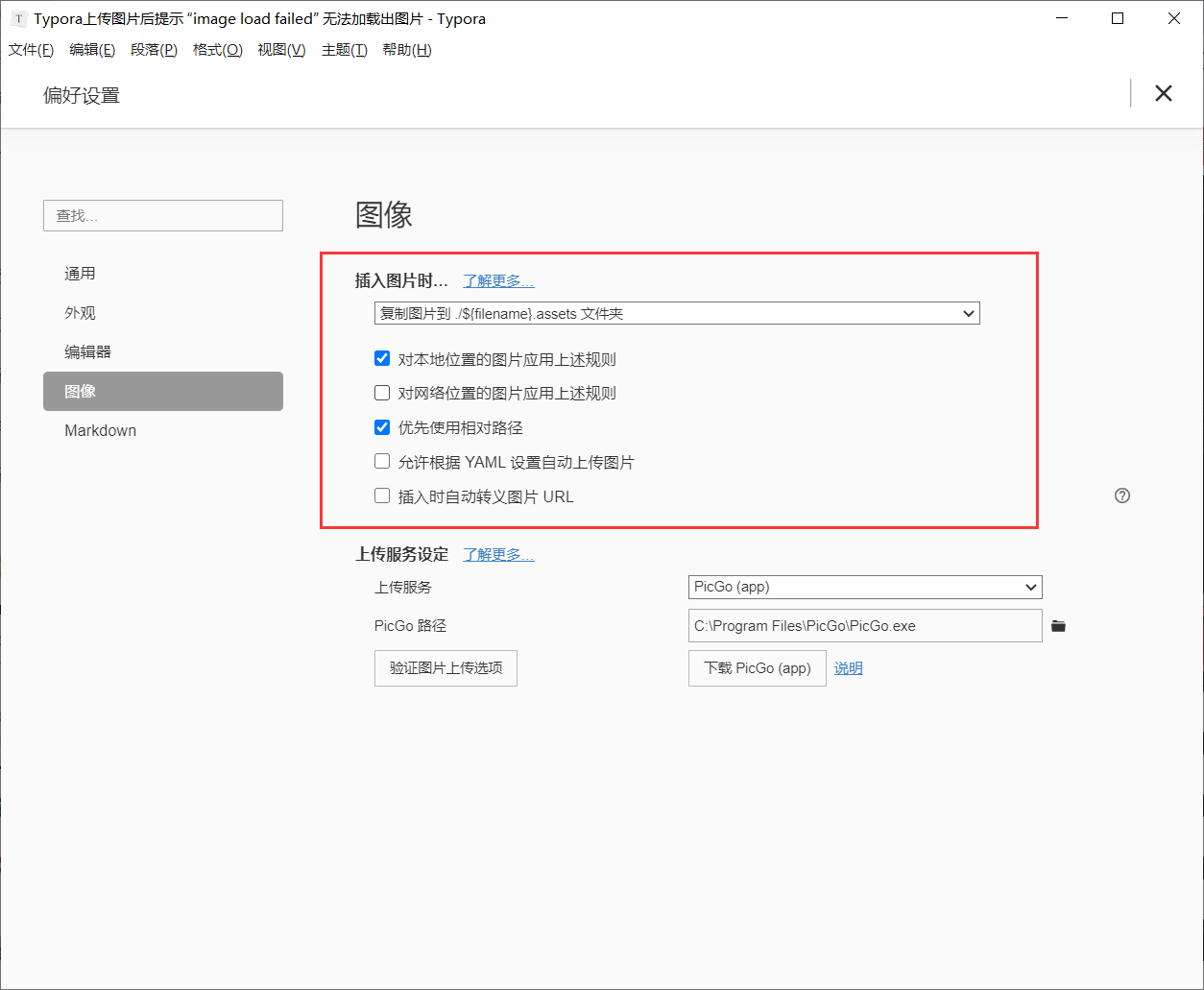Image resolution: width=1204 pixels, height=990 pixels.
Task: Open the 视图 menu
Action: [x=280, y=50]
